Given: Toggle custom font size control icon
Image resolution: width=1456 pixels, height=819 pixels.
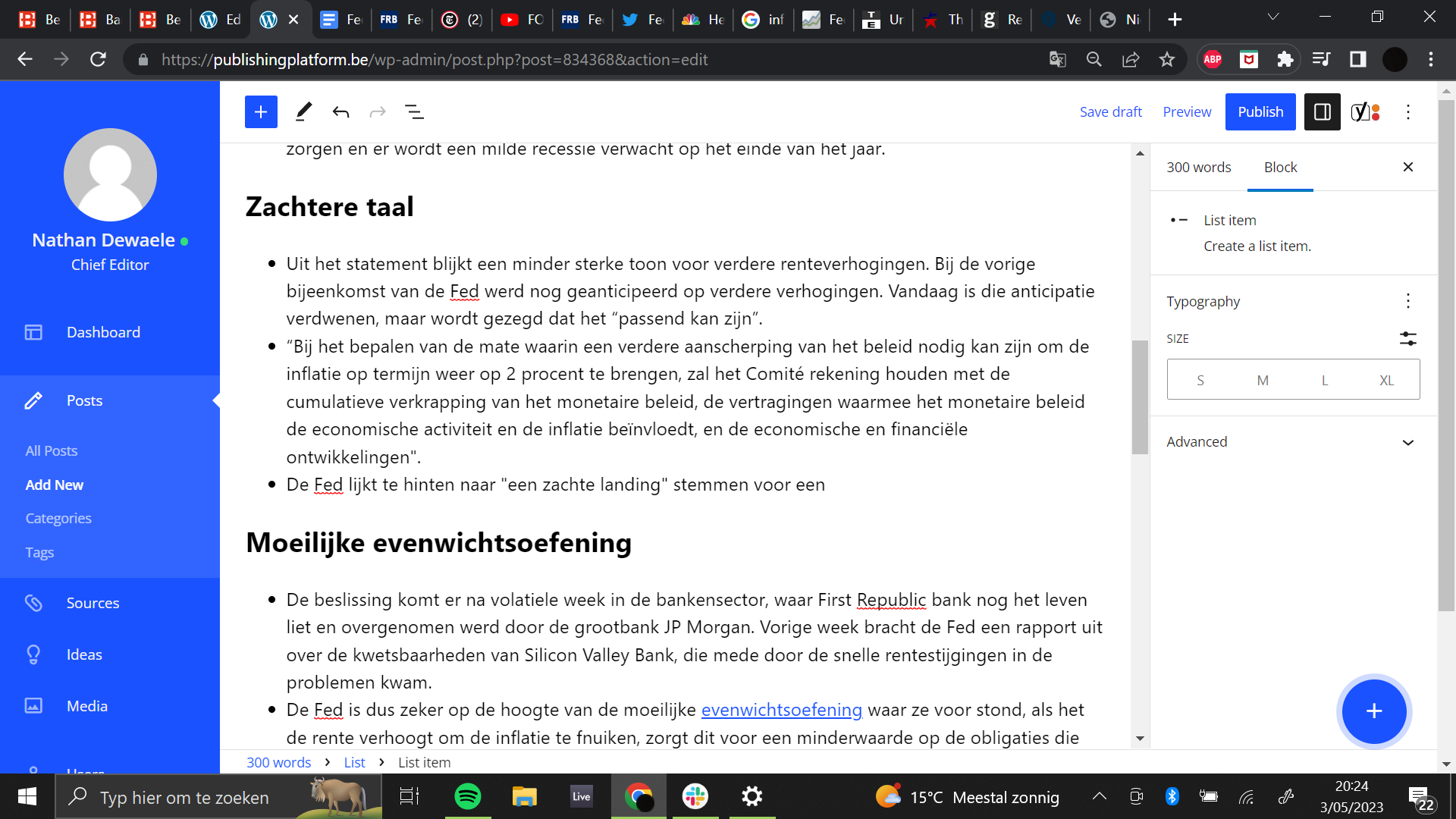Looking at the screenshot, I should [x=1407, y=339].
